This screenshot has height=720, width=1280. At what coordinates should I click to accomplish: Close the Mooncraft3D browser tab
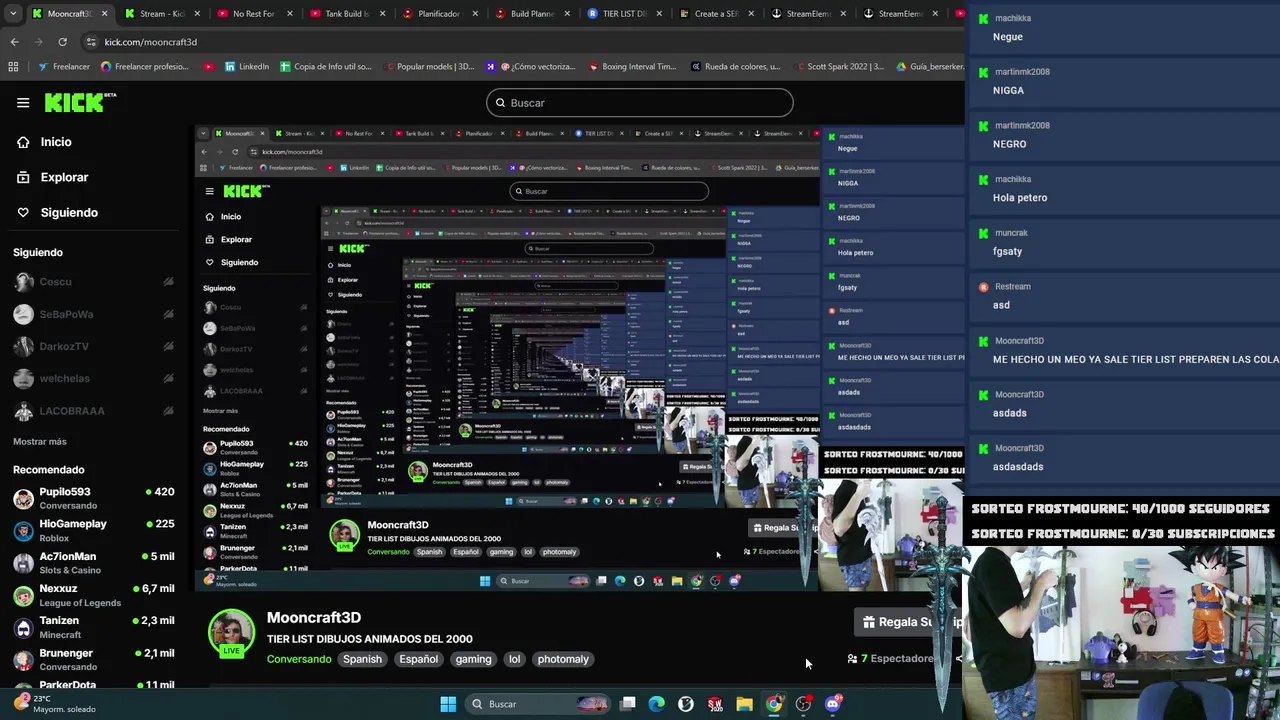pyautogui.click(x=104, y=14)
